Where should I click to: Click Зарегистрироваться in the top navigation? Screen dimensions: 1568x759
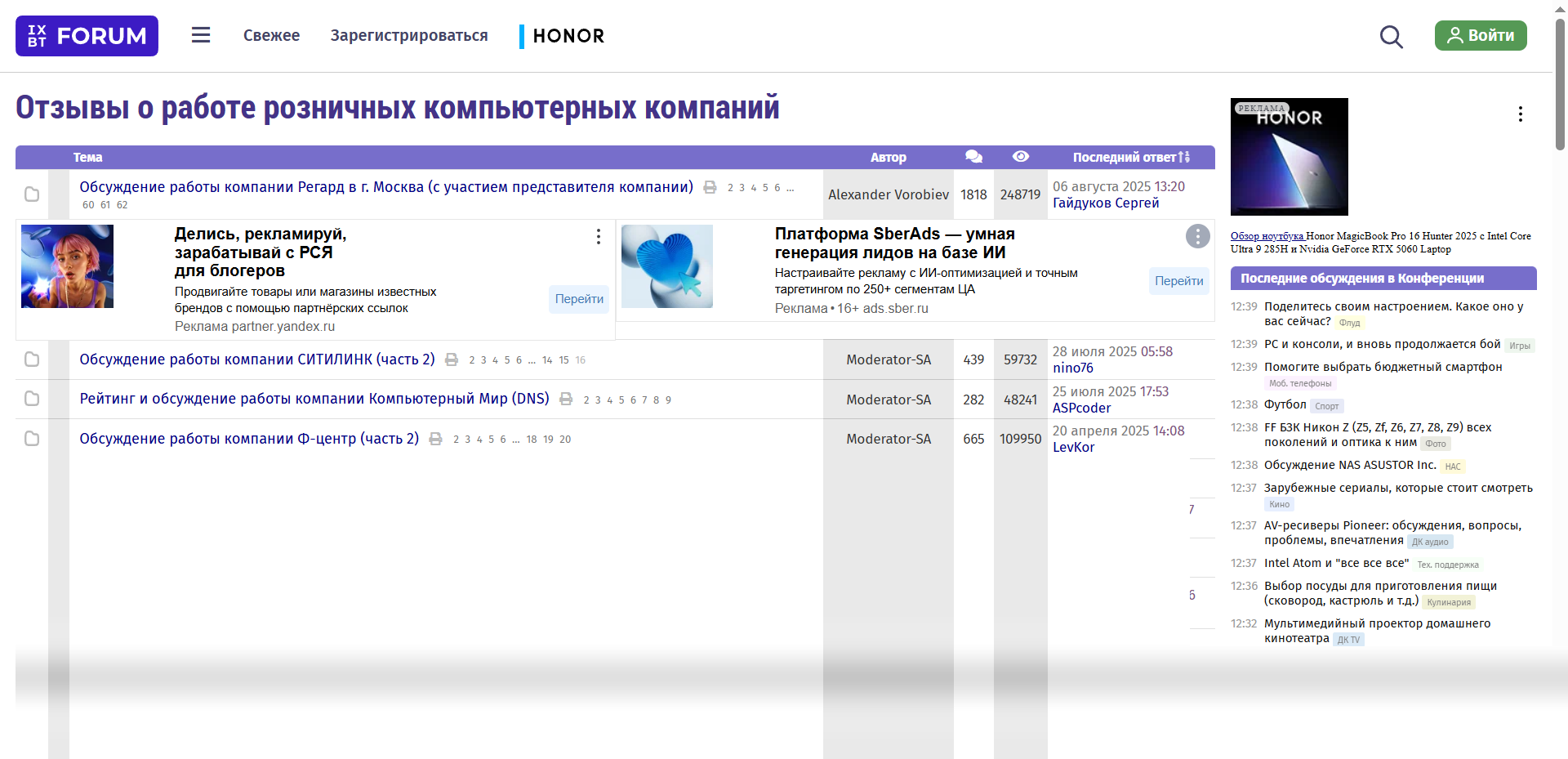click(409, 36)
